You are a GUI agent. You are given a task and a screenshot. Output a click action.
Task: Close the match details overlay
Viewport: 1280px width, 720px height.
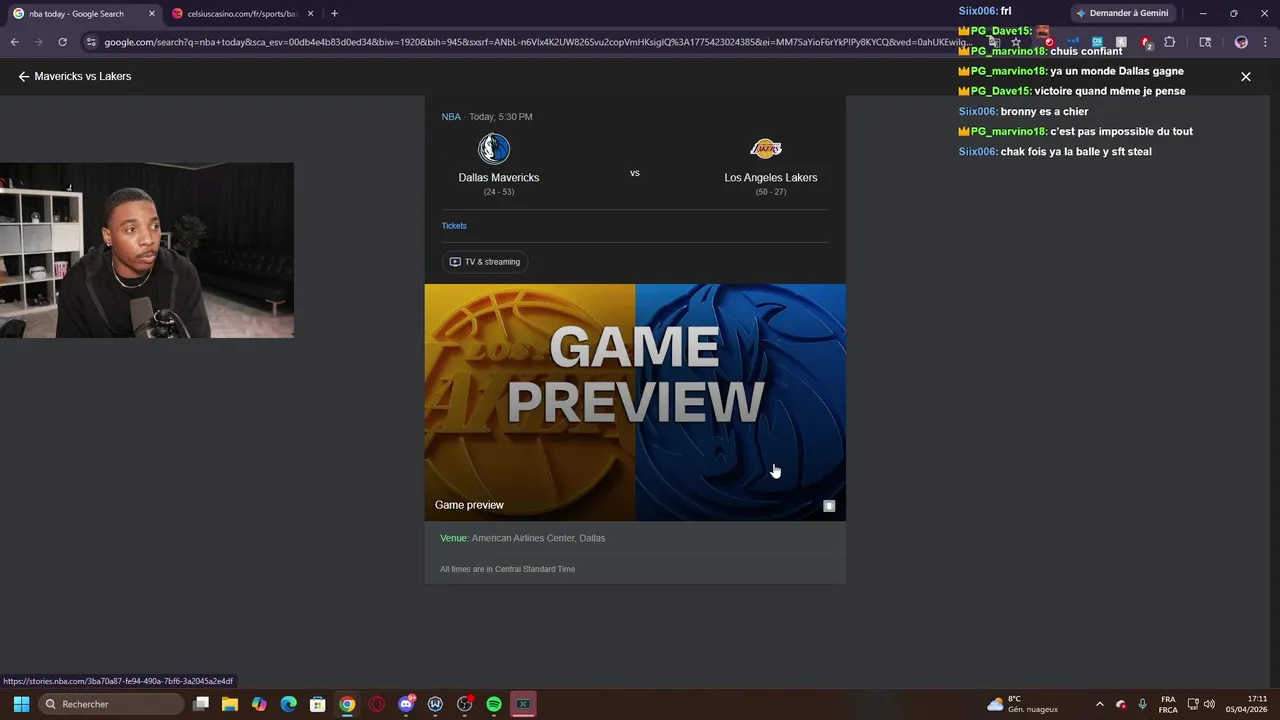pyautogui.click(x=1246, y=76)
